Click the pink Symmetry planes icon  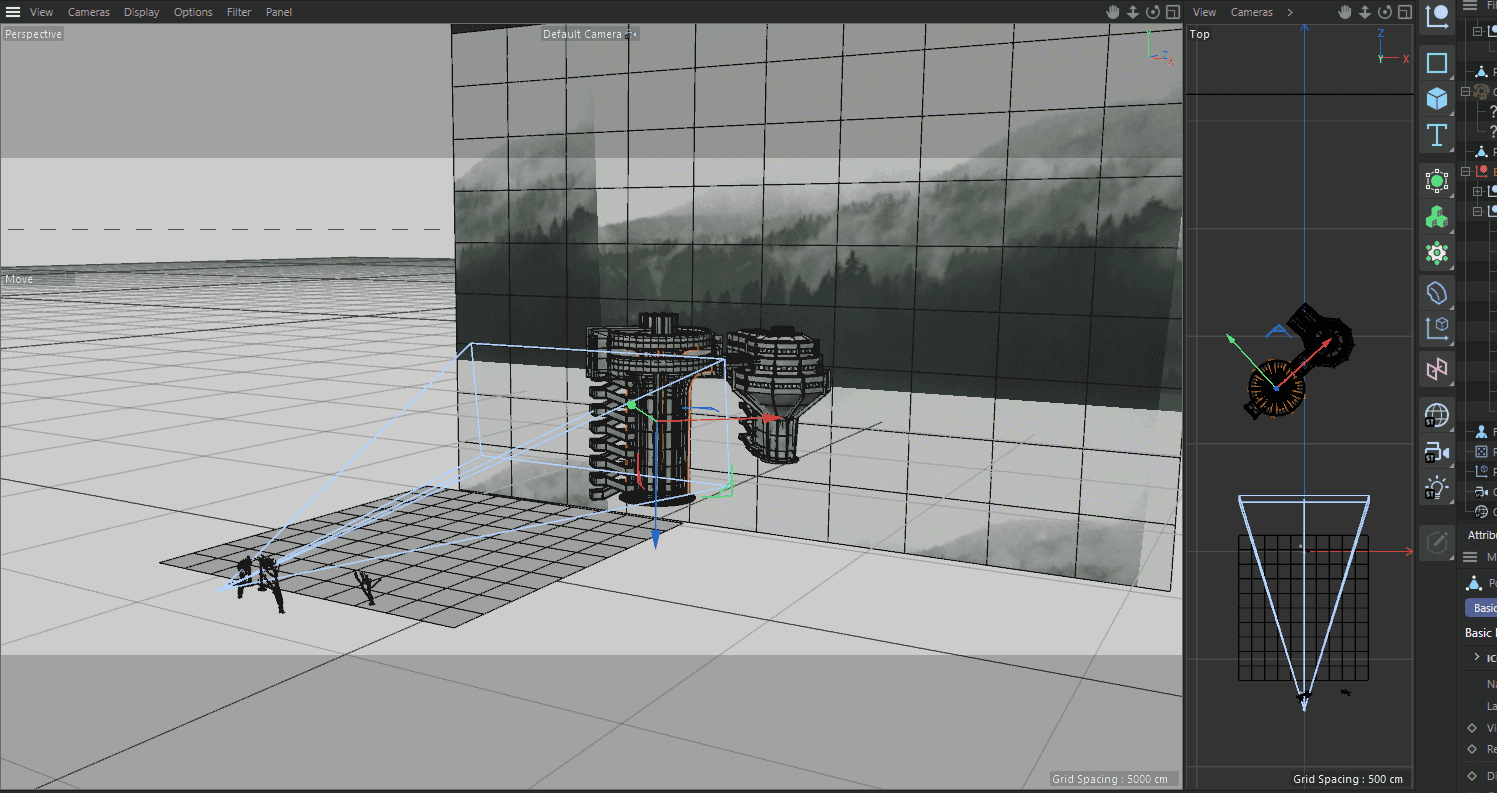[1437, 369]
